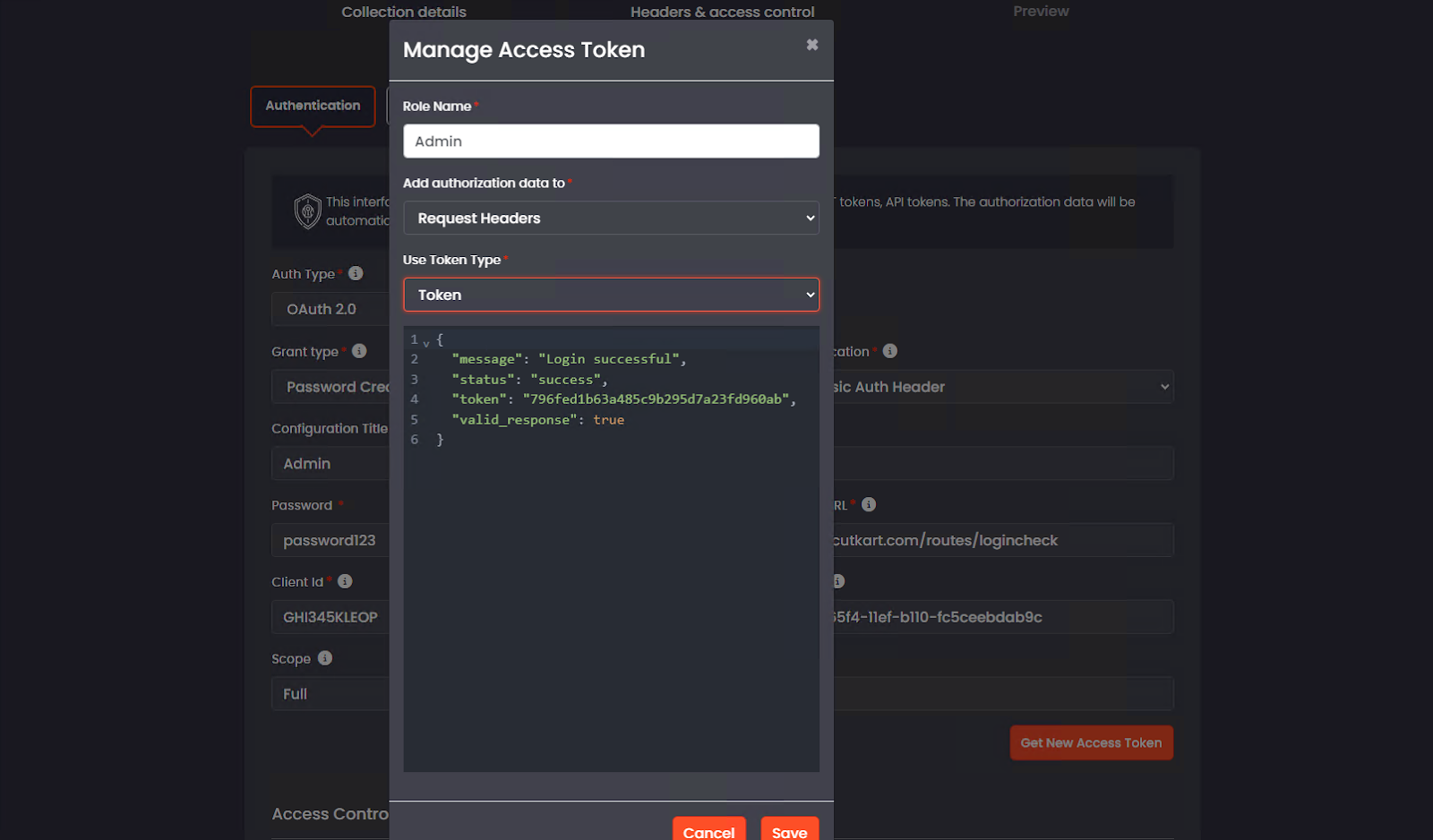Click the "message" line in JSON editor

(569, 359)
